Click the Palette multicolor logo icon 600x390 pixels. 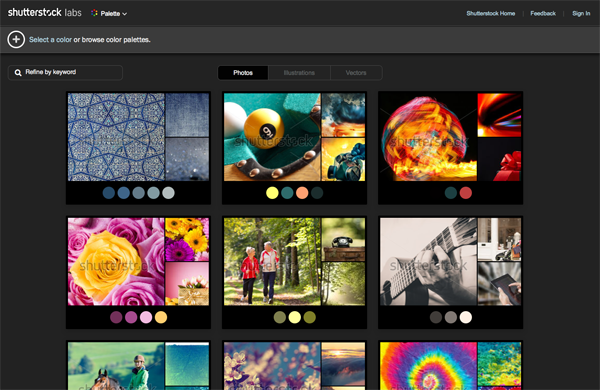(x=94, y=13)
